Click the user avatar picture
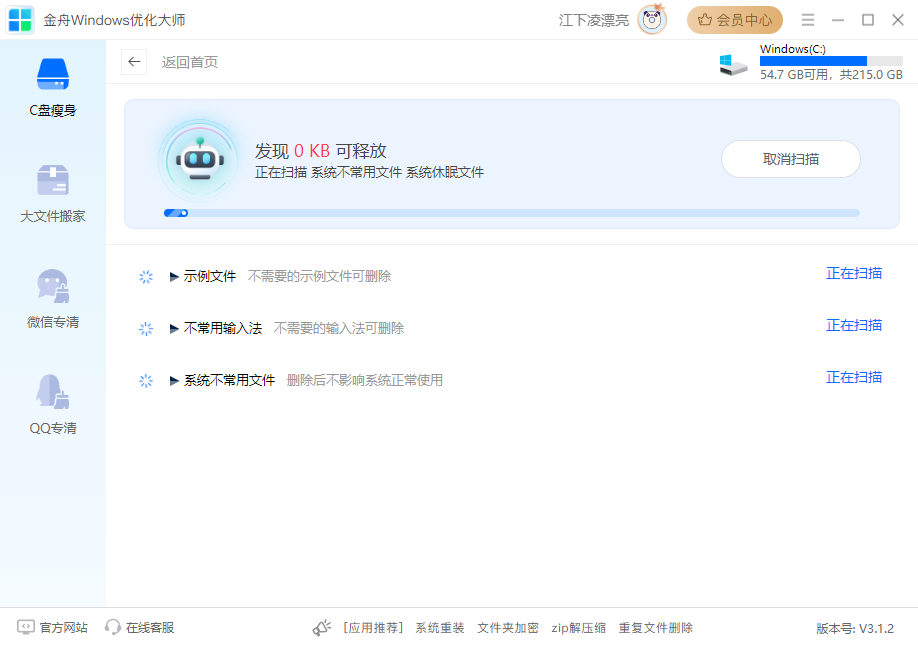The width and height of the screenshot is (918, 647). (x=652, y=20)
